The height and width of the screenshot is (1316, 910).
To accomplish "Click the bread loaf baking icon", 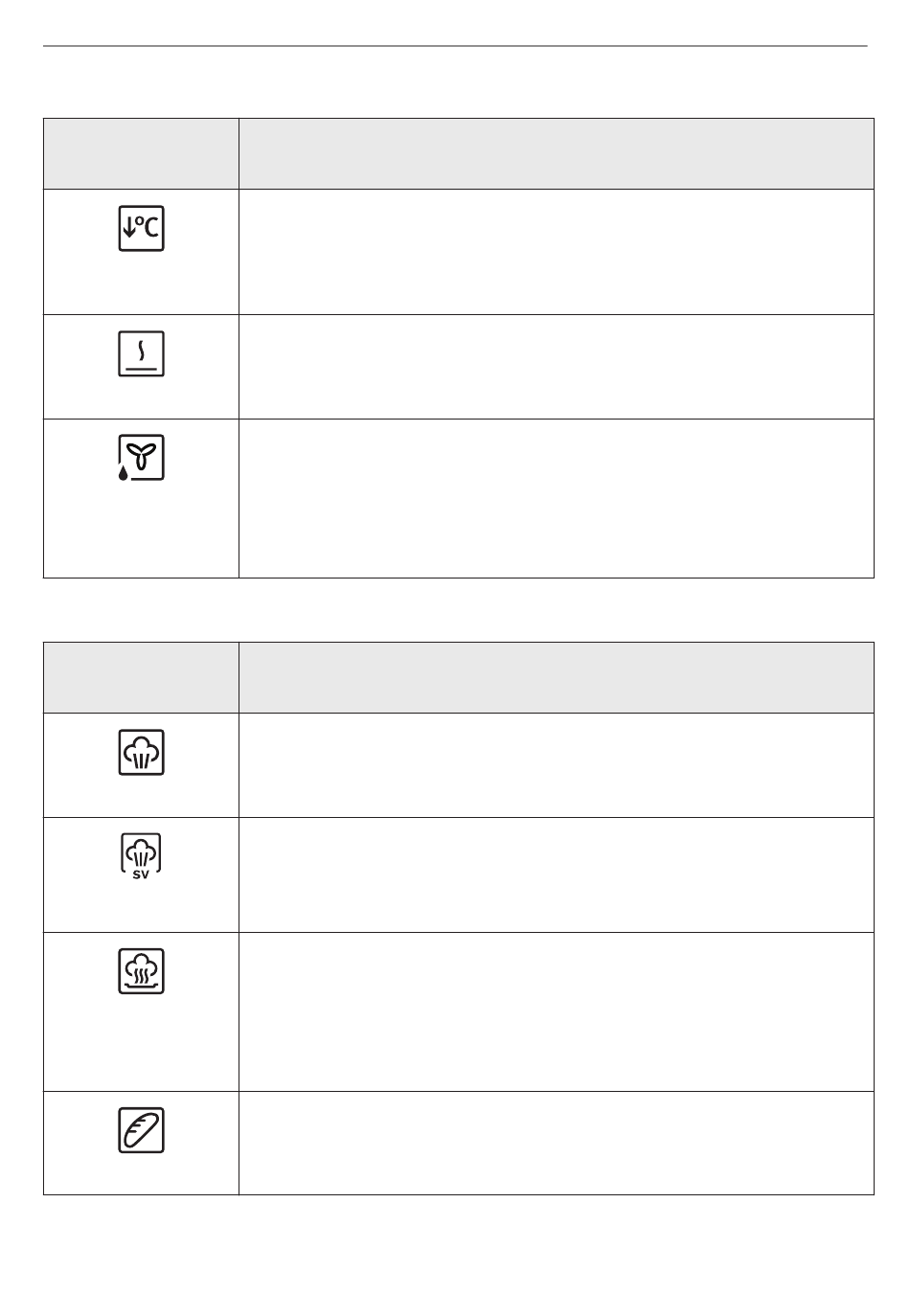I will [x=141, y=1130].
